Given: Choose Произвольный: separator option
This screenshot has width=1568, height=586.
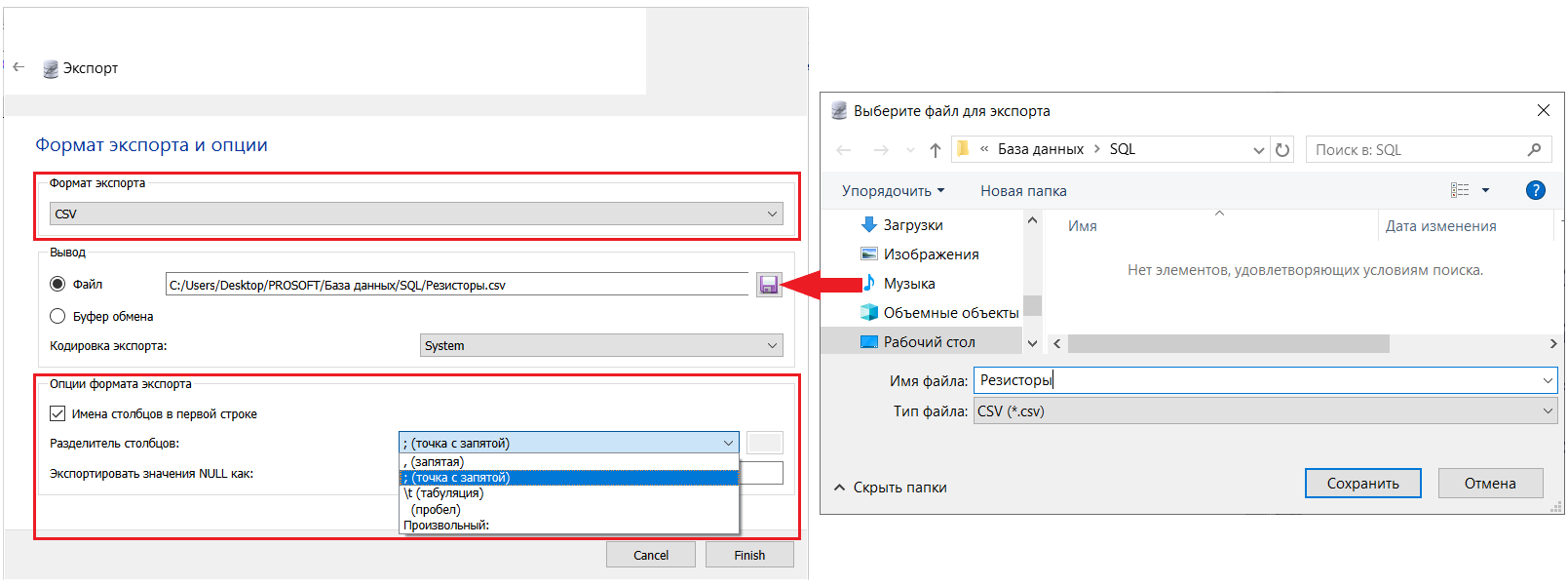Looking at the screenshot, I should [x=569, y=525].
